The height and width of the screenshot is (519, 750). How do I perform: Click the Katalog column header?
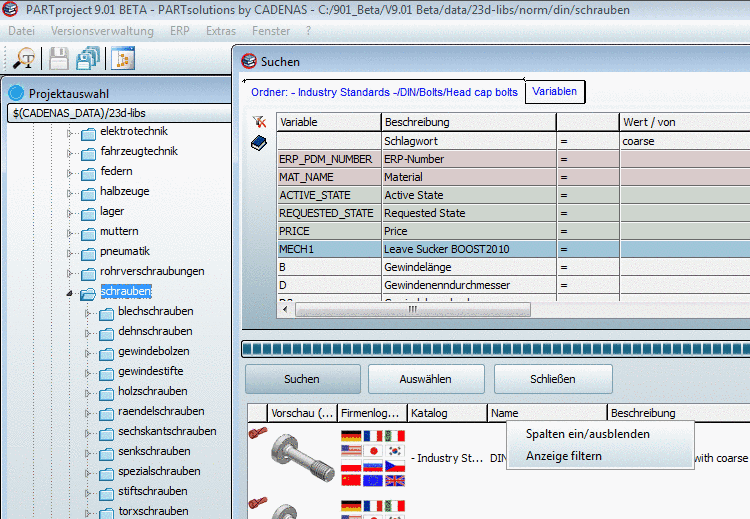[447, 413]
